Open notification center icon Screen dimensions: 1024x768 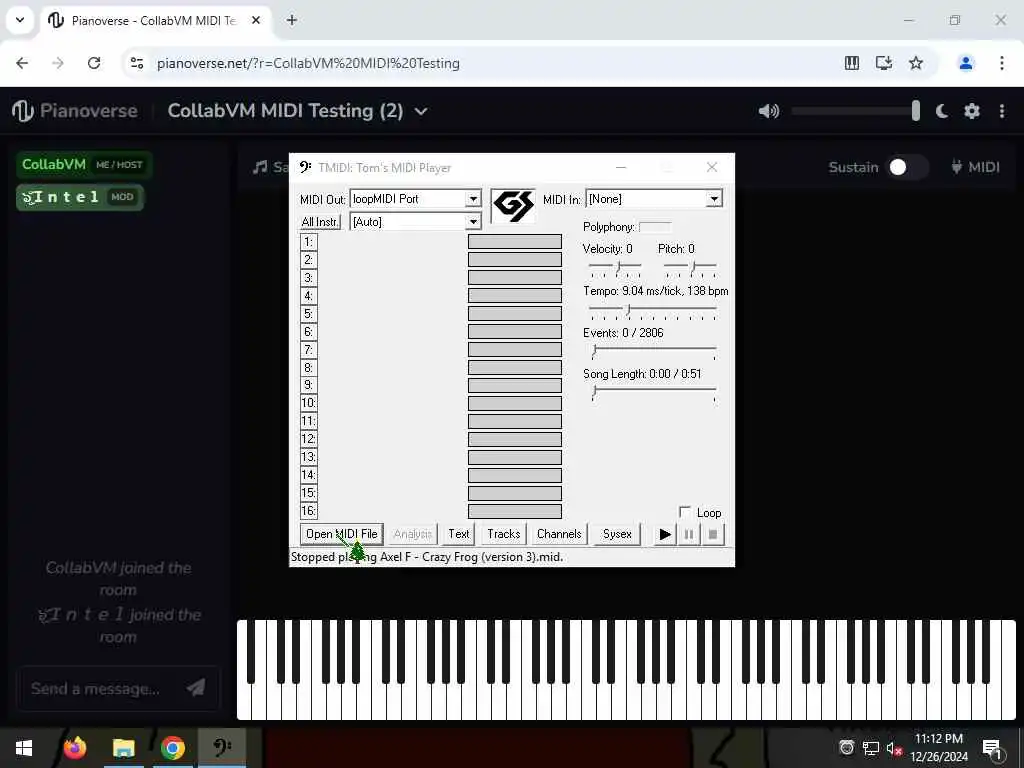(x=992, y=748)
